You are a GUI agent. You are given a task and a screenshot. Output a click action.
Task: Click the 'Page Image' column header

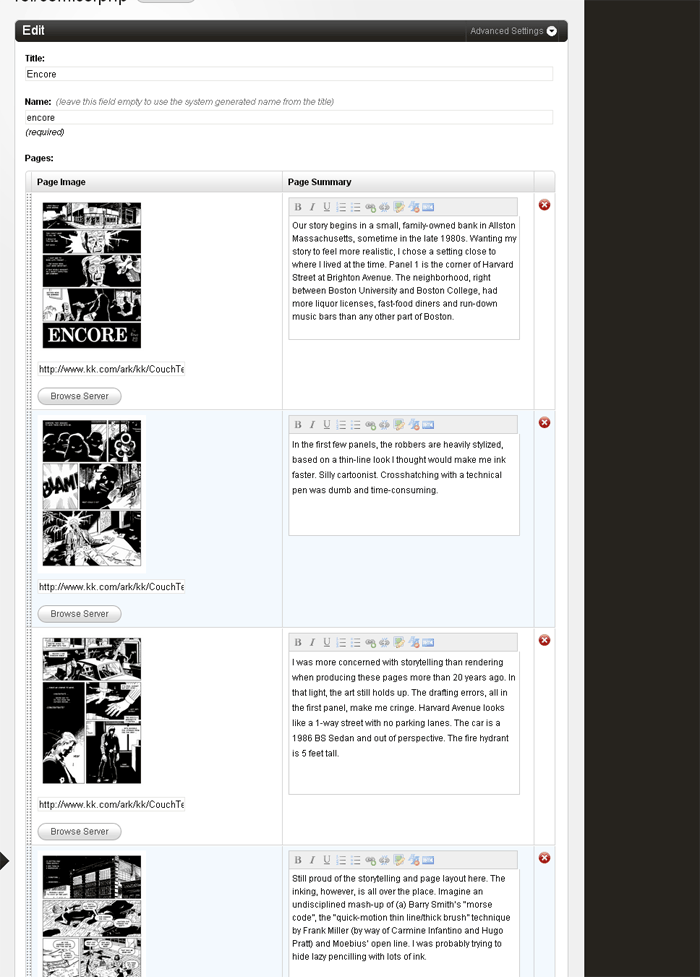[61, 182]
